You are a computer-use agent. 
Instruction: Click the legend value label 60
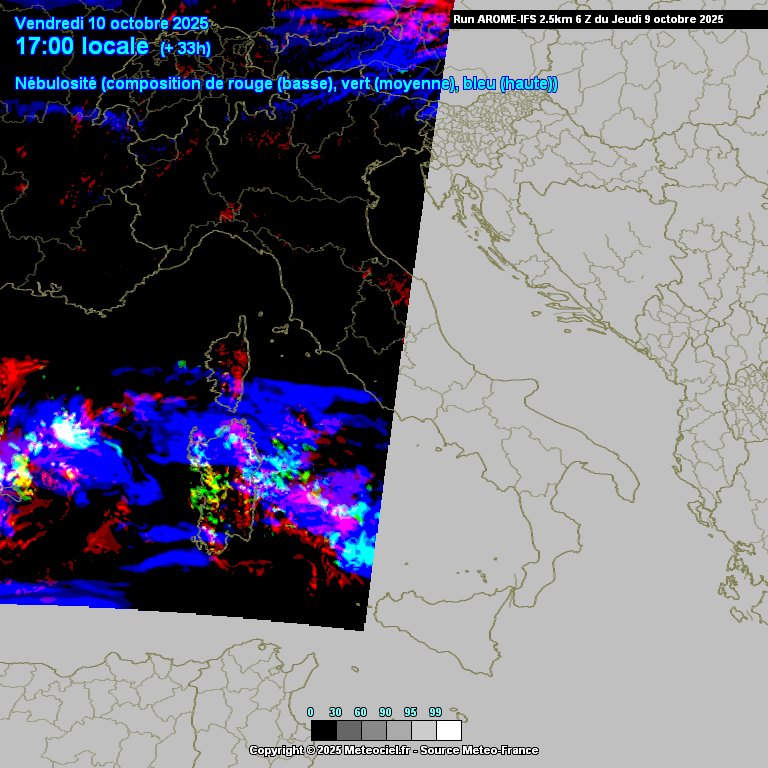pos(361,712)
